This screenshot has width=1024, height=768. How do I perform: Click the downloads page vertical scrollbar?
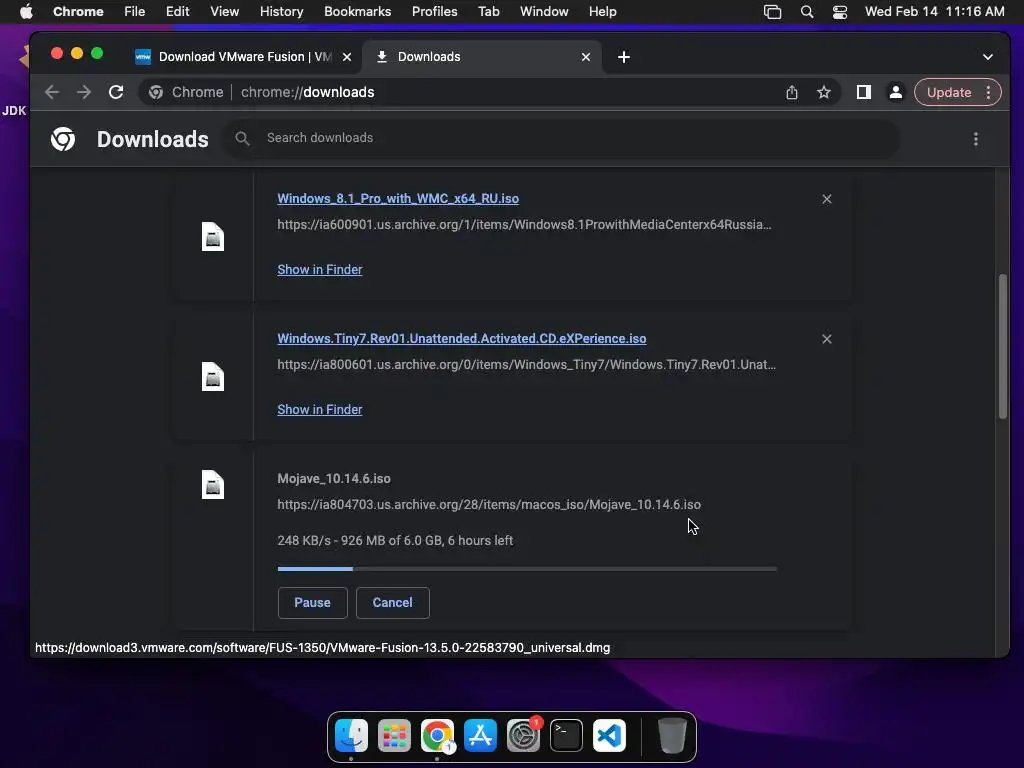tap(1002, 346)
